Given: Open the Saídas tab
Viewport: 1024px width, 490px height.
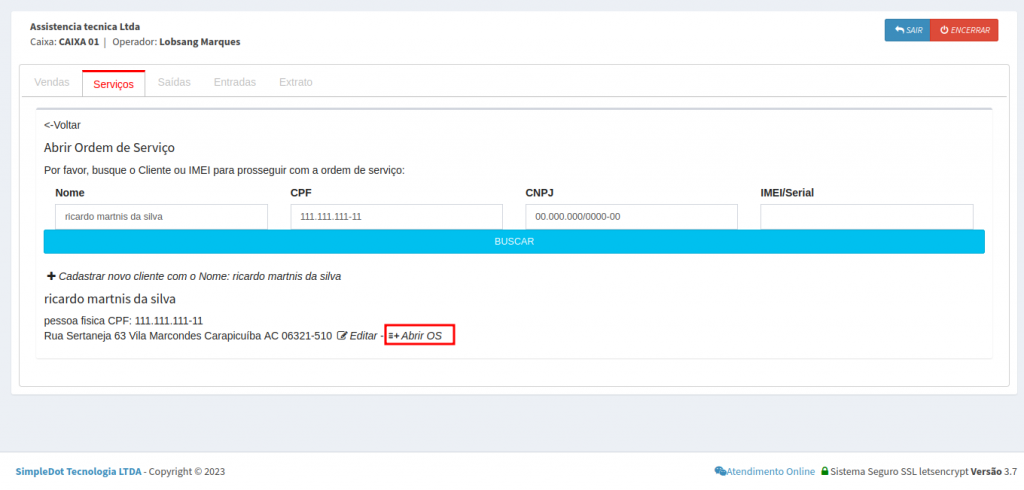Looking at the screenshot, I should (x=174, y=83).
